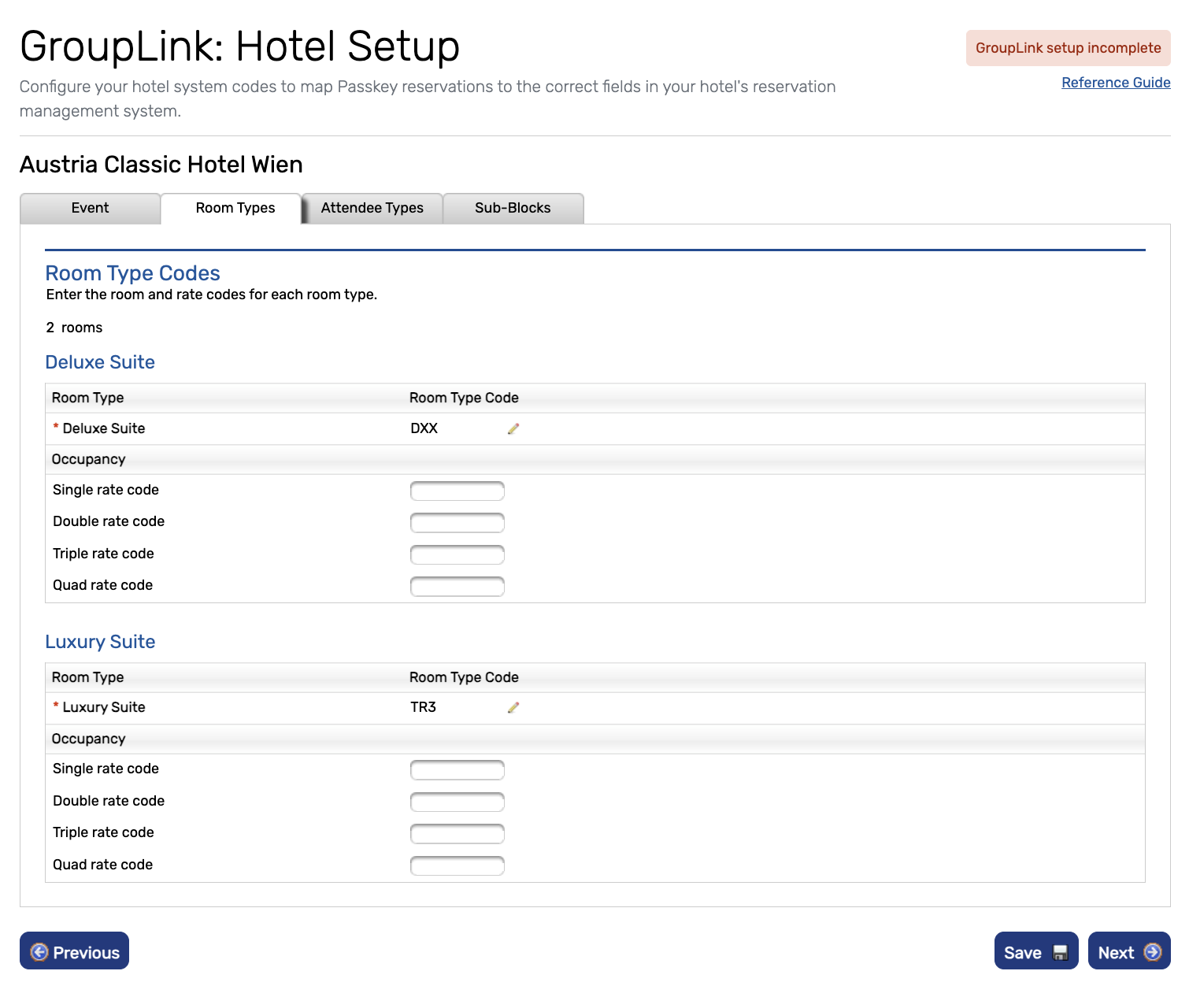The image size is (1189, 1008).
Task: Click the Previous button
Action: click(74, 951)
